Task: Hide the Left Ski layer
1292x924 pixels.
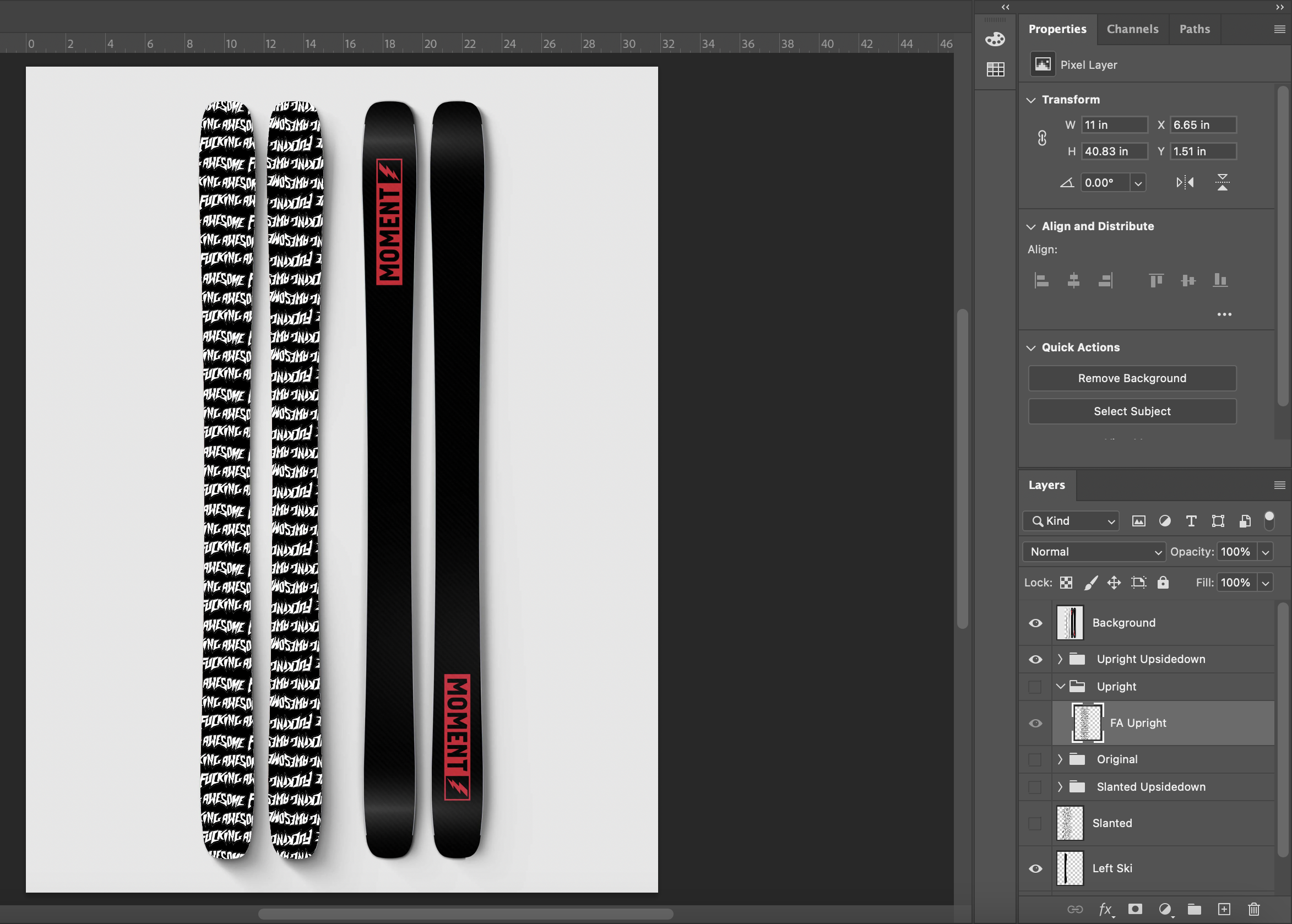Action: 1035,869
